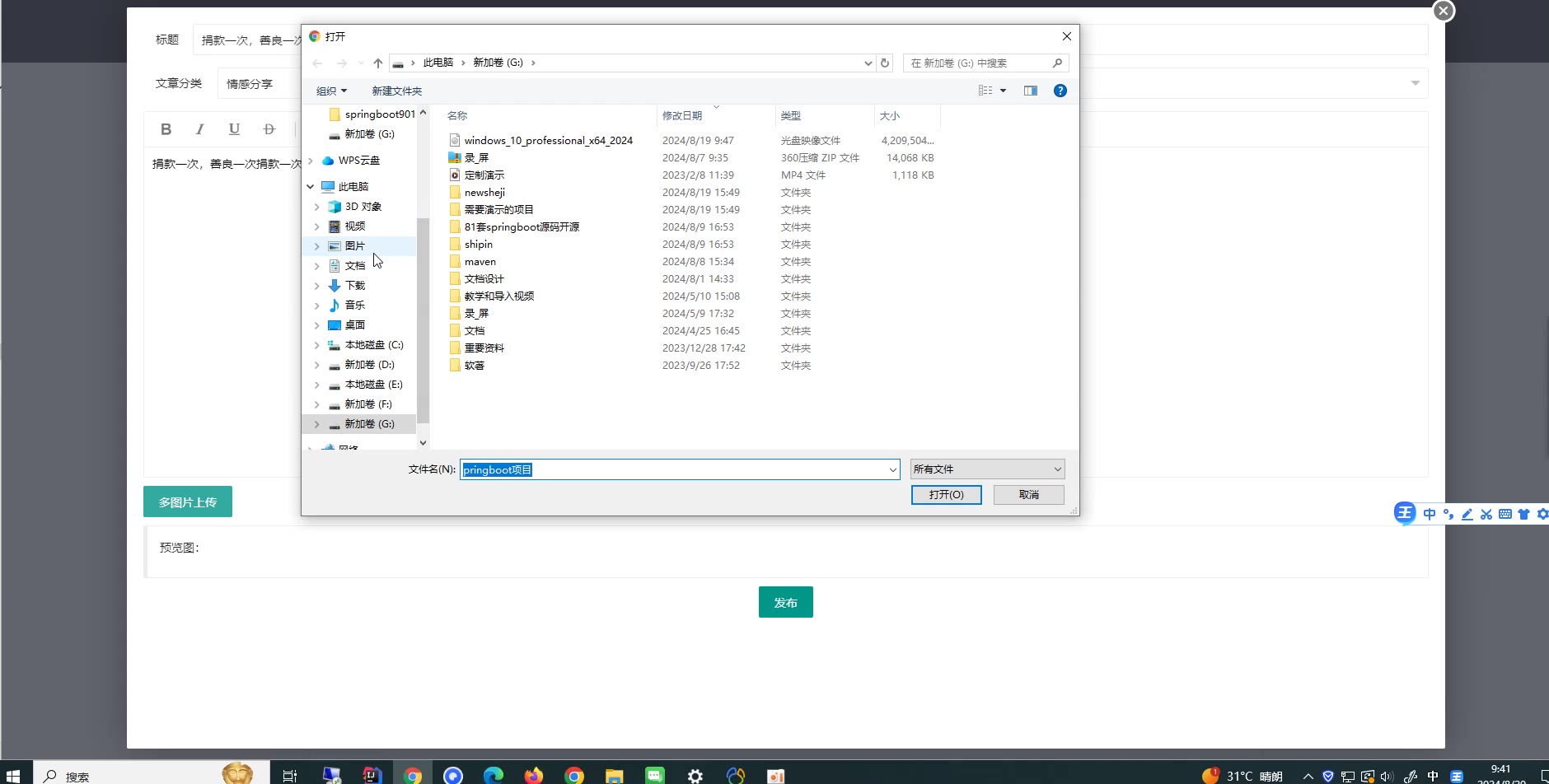Open dialog help question mark icon
The height and width of the screenshot is (784, 1549).
coord(1060,91)
